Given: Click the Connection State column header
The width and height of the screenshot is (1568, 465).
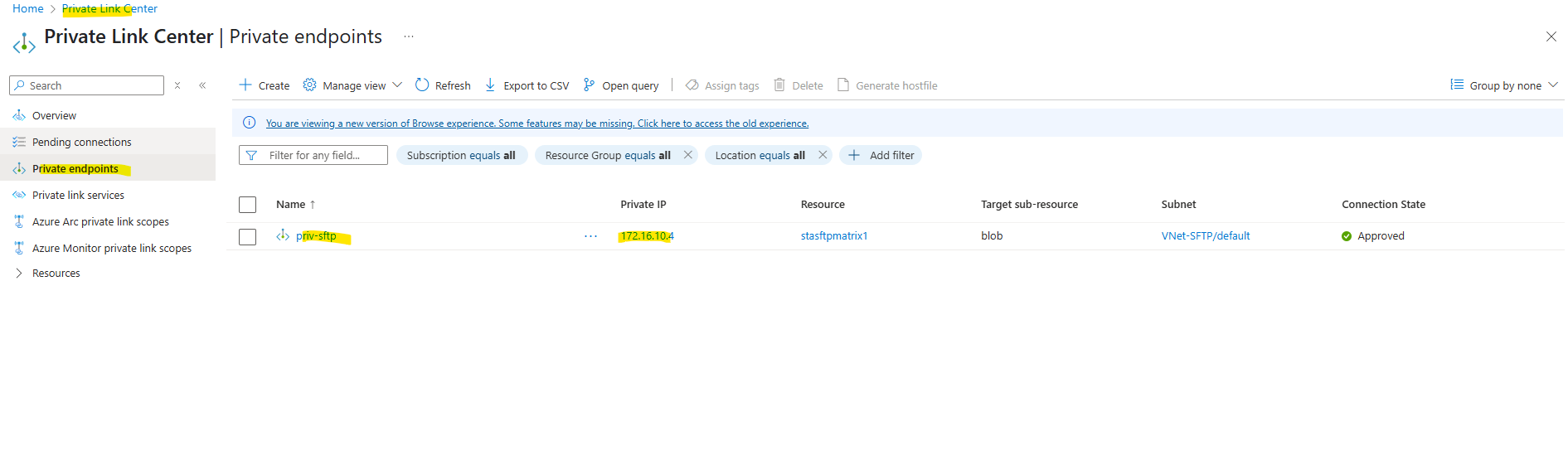Looking at the screenshot, I should [x=1383, y=204].
